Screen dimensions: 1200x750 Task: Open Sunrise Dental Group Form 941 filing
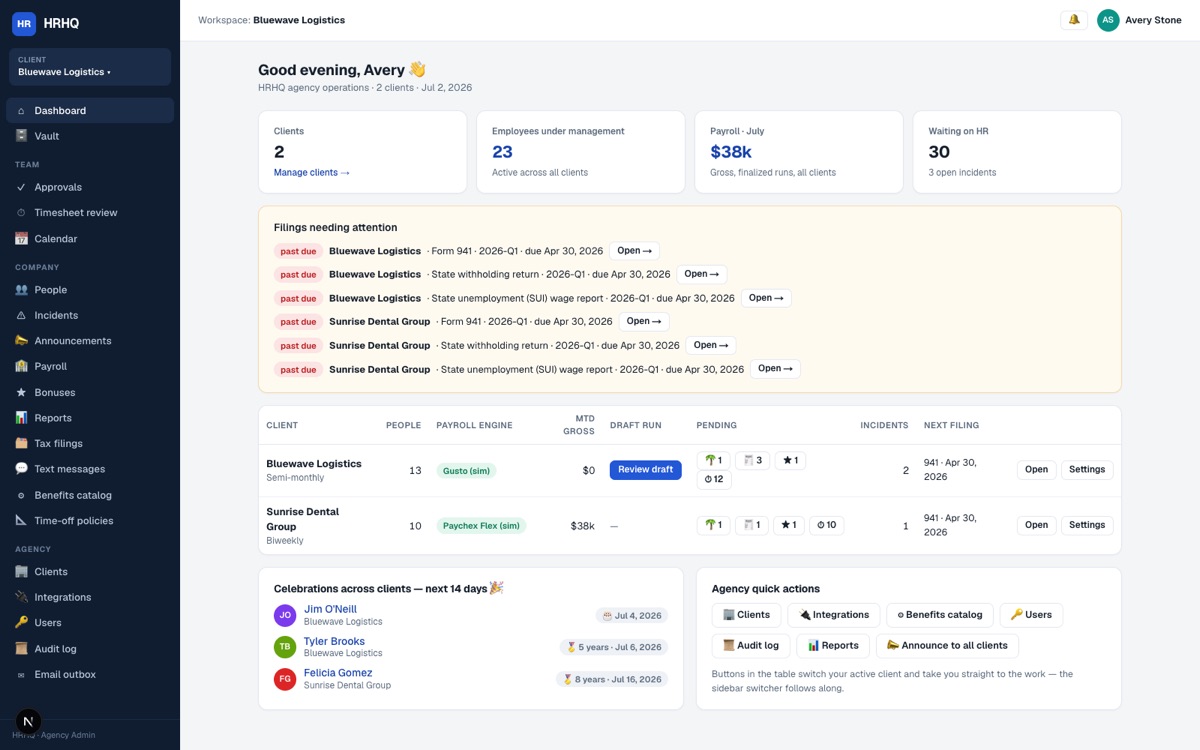(644, 322)
